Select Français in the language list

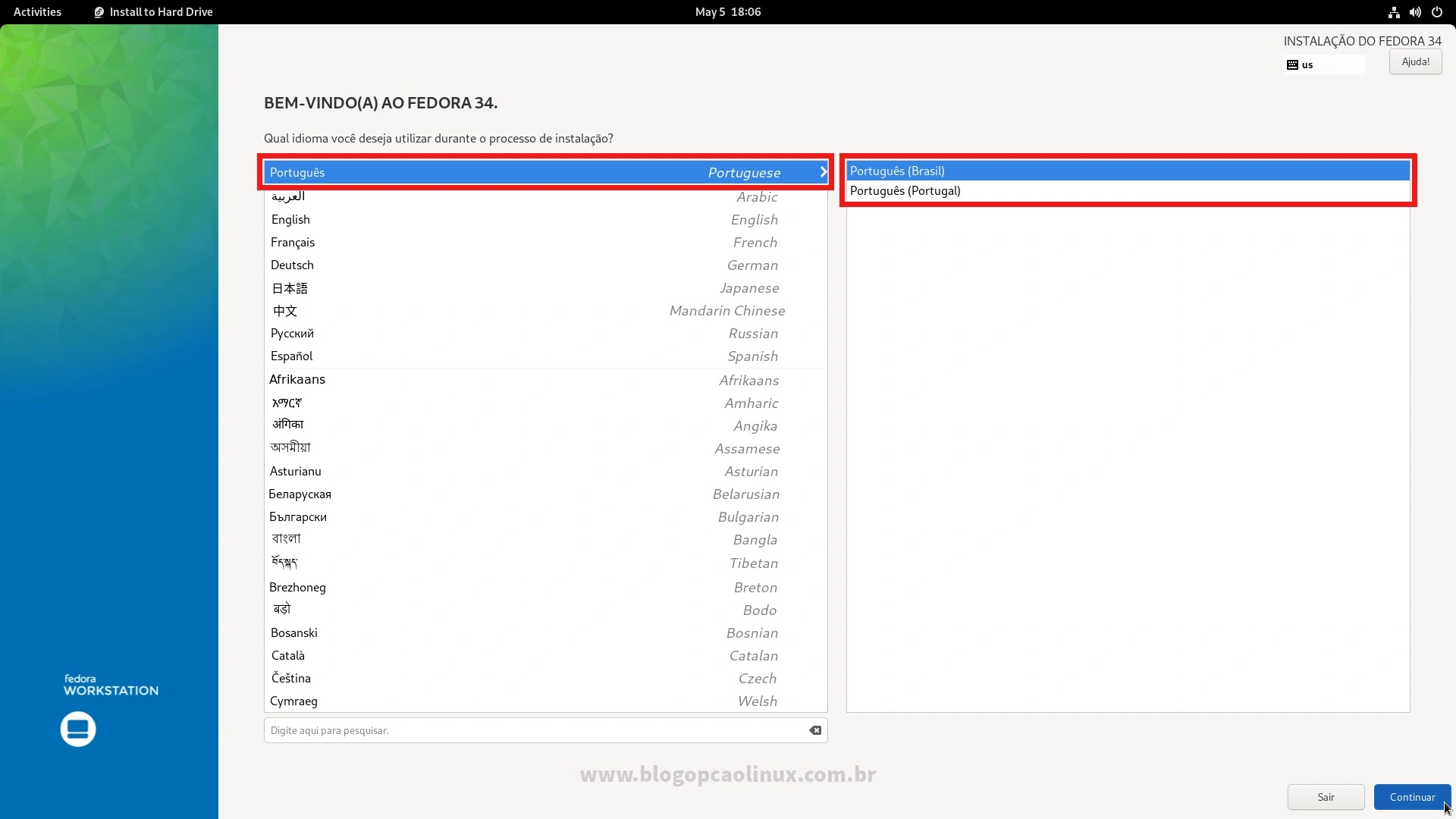coord(545,242)
